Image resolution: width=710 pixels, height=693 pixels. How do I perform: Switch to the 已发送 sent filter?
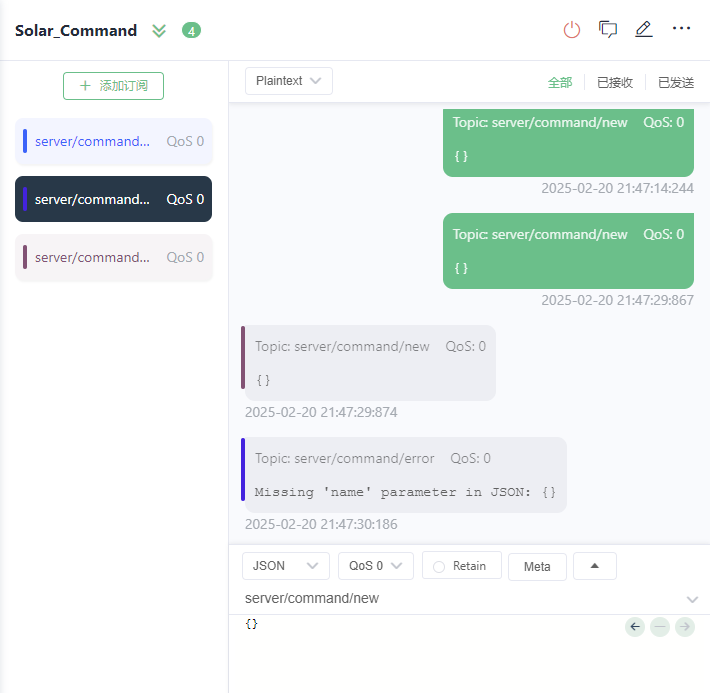(x=676, y=82)
